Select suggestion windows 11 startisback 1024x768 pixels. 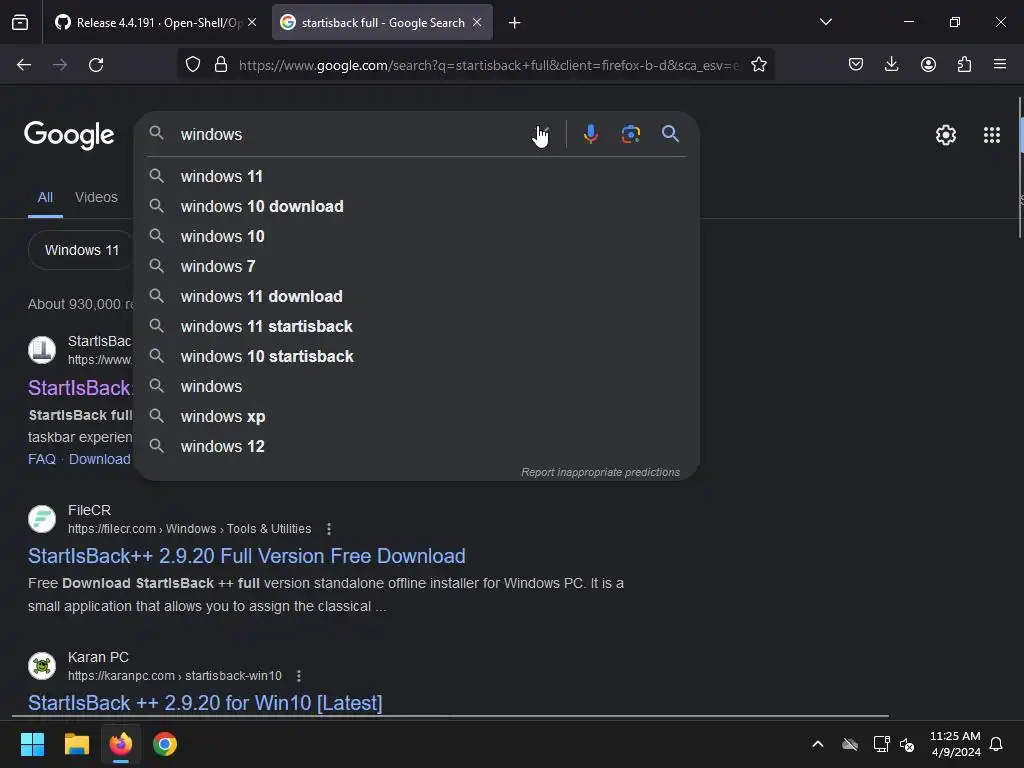pos(417,327)
